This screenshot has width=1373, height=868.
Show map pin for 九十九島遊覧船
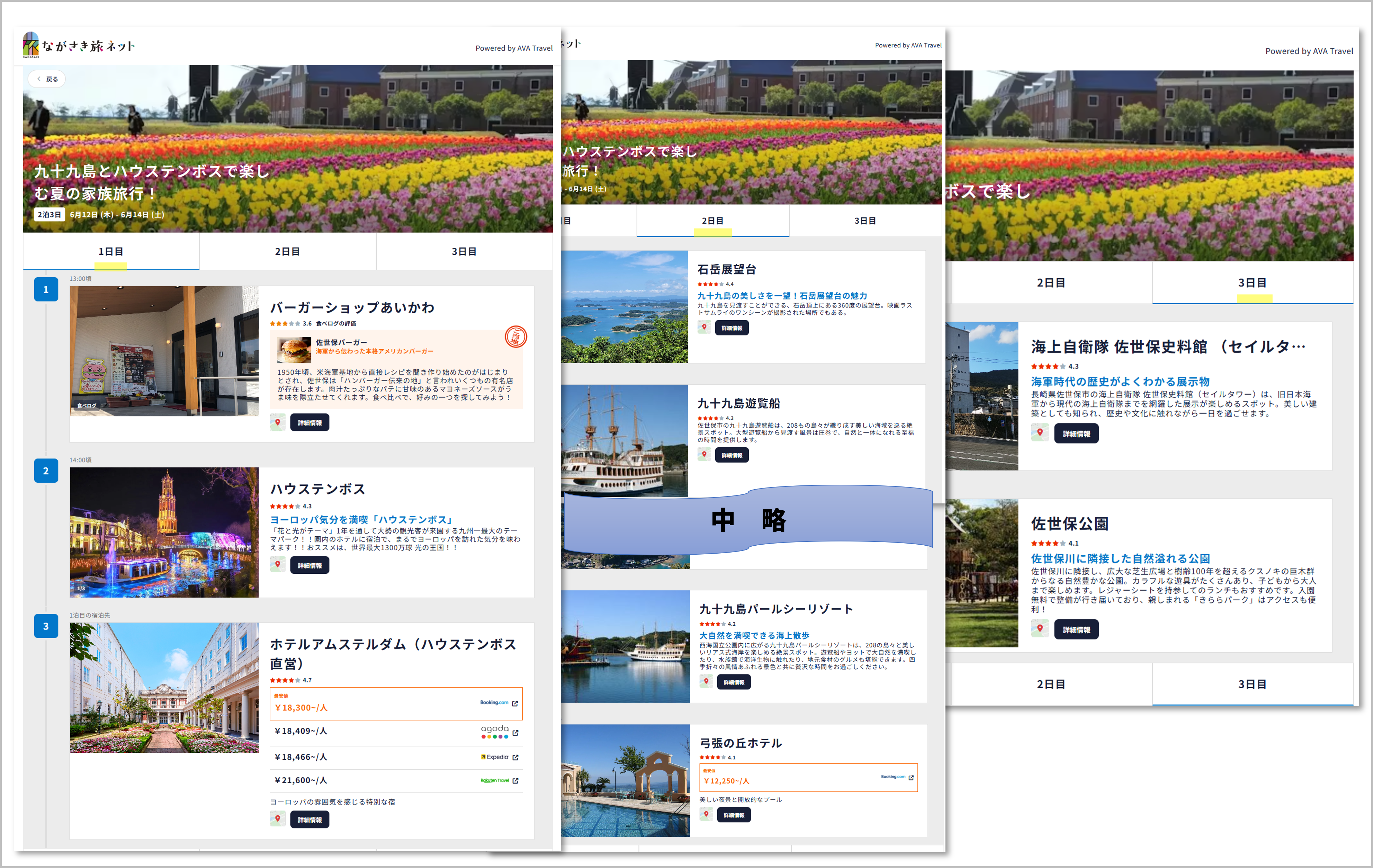click(704, 455)
